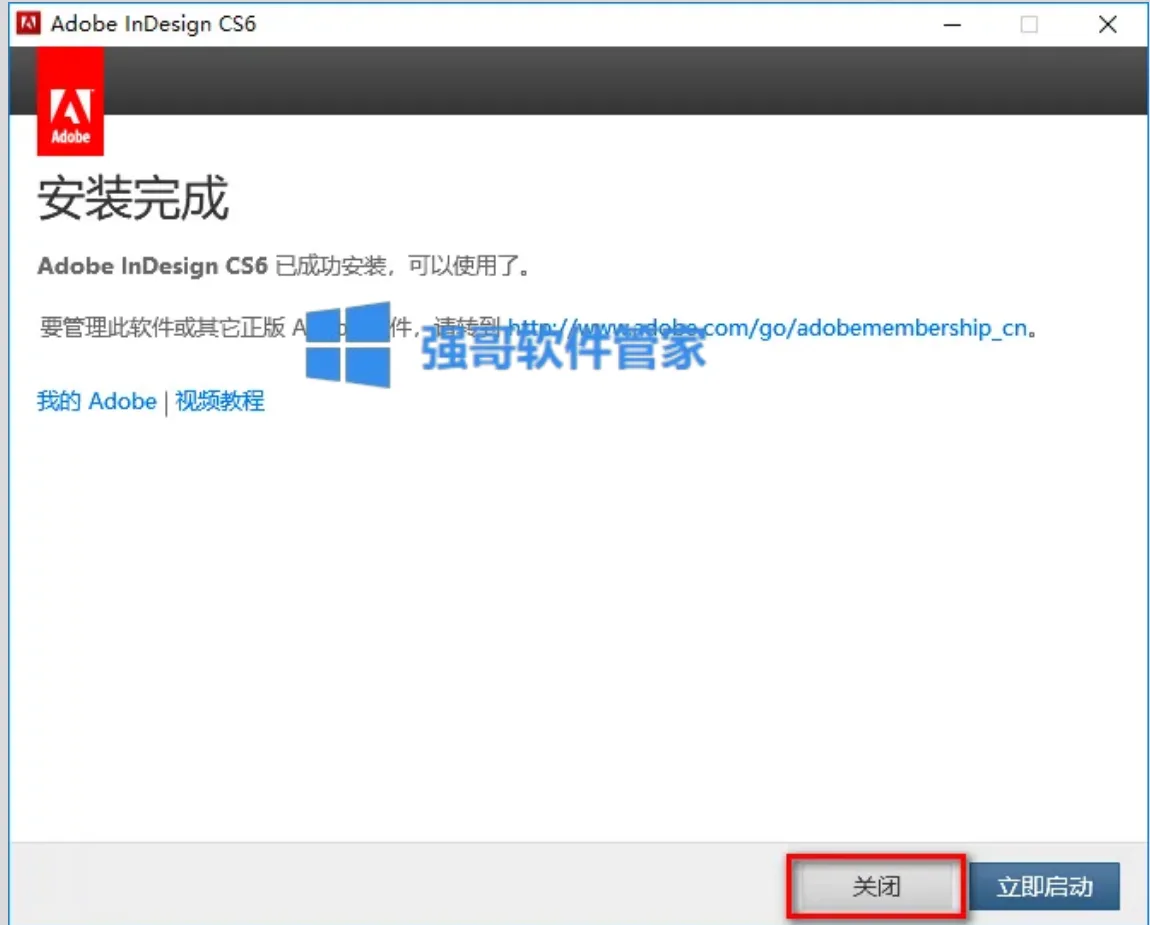The image size is (1150, 925).
Task: Click the red Adobe logo badge
Action: 70,101
